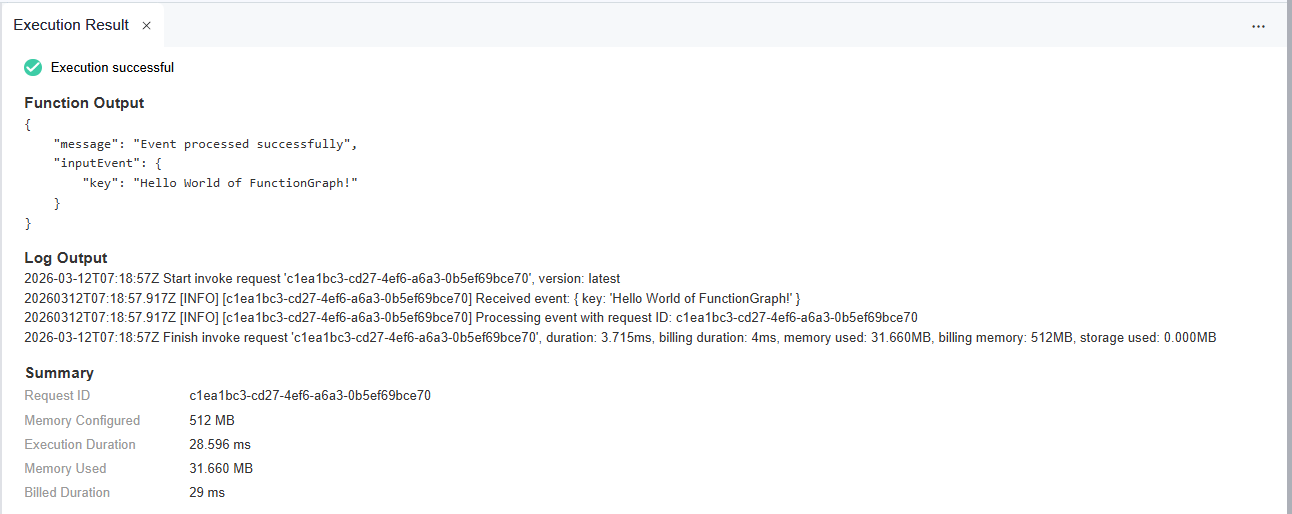The image size is (1292, 514).
Task: Click the "Hello World of FunctionGraph!" JSON value
Action: click(247, 183)
